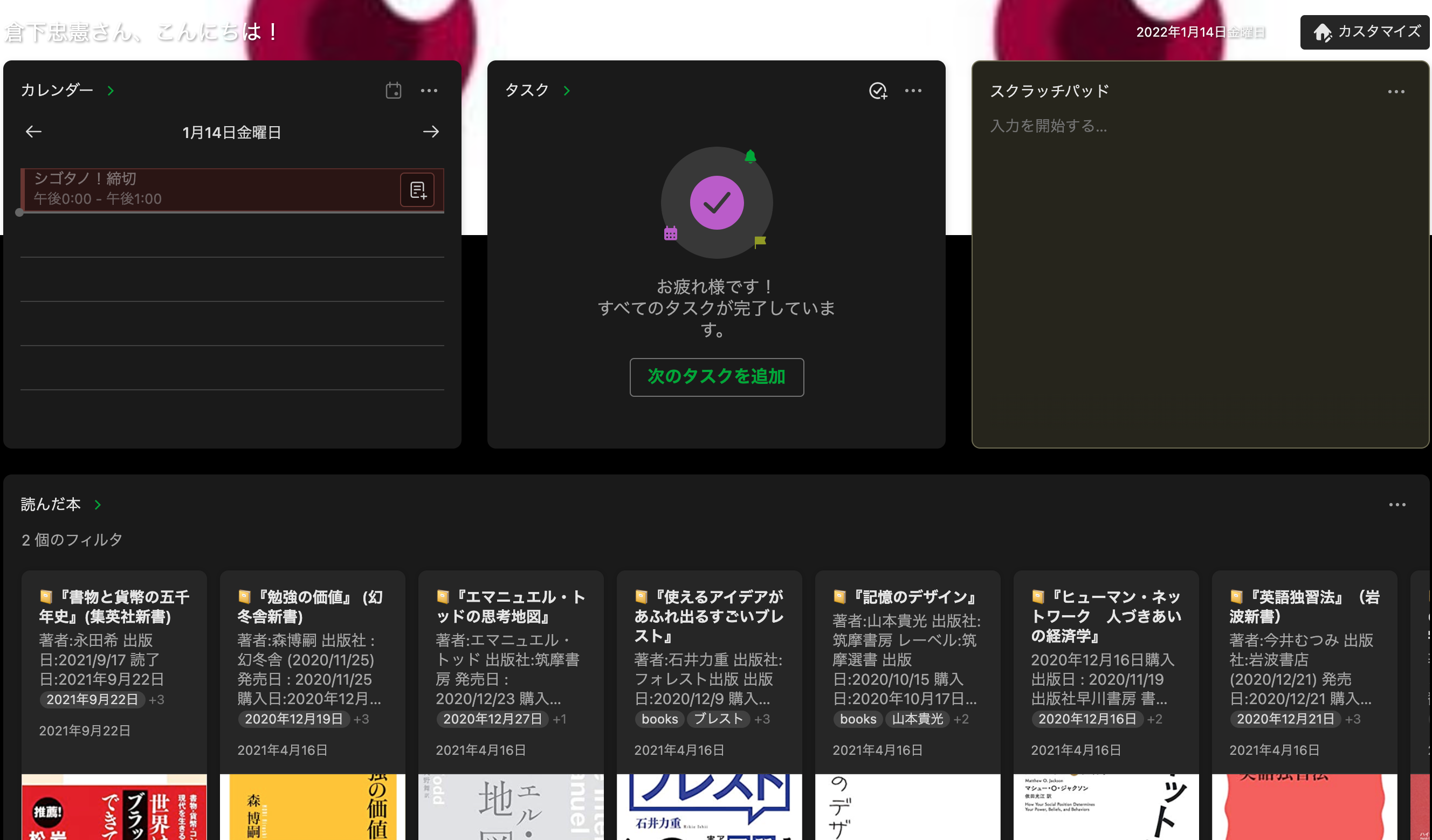Open the mini calendar icon in カレンダー widget header
Screen dimensions: 1432x840
(x=394, y=91)
